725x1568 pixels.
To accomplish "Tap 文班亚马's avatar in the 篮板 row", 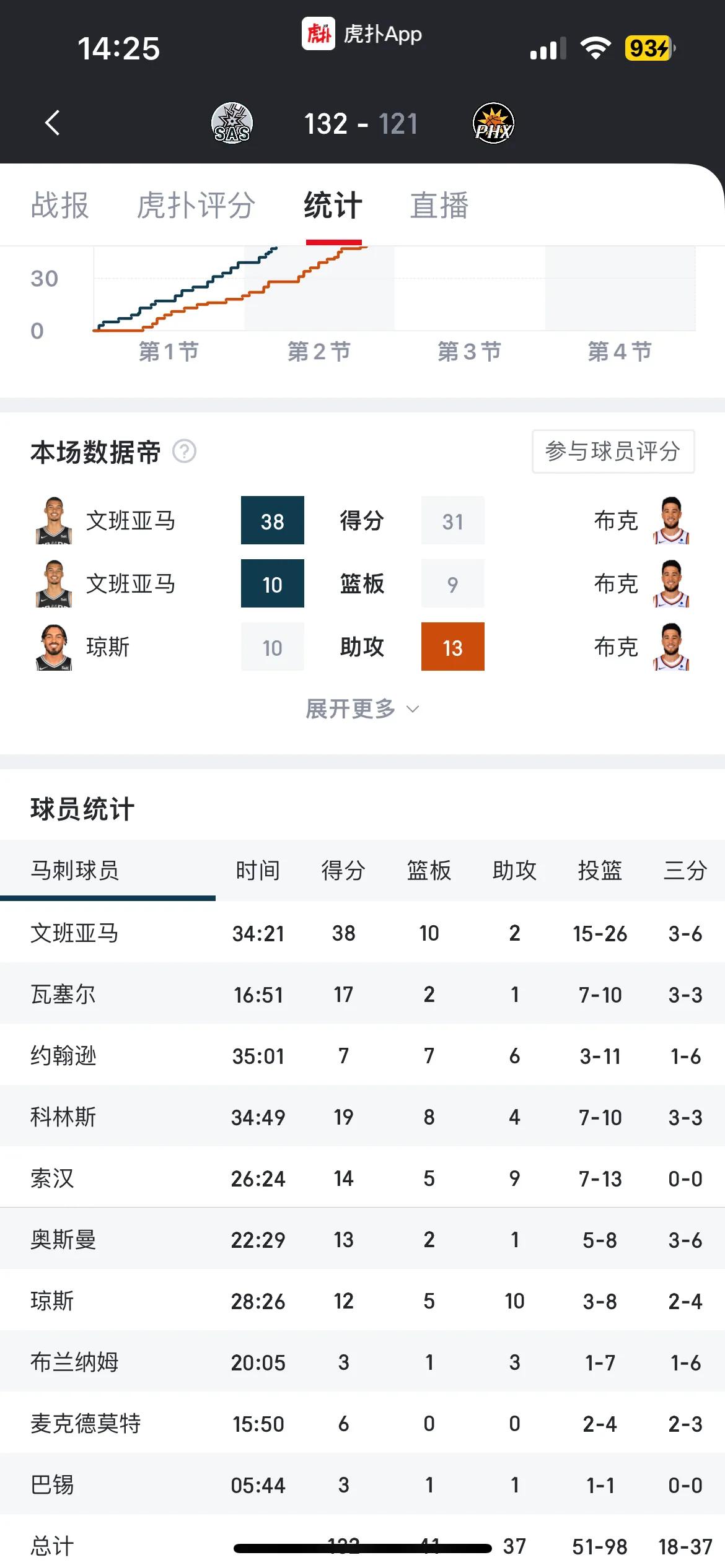I will pos(55,583).
